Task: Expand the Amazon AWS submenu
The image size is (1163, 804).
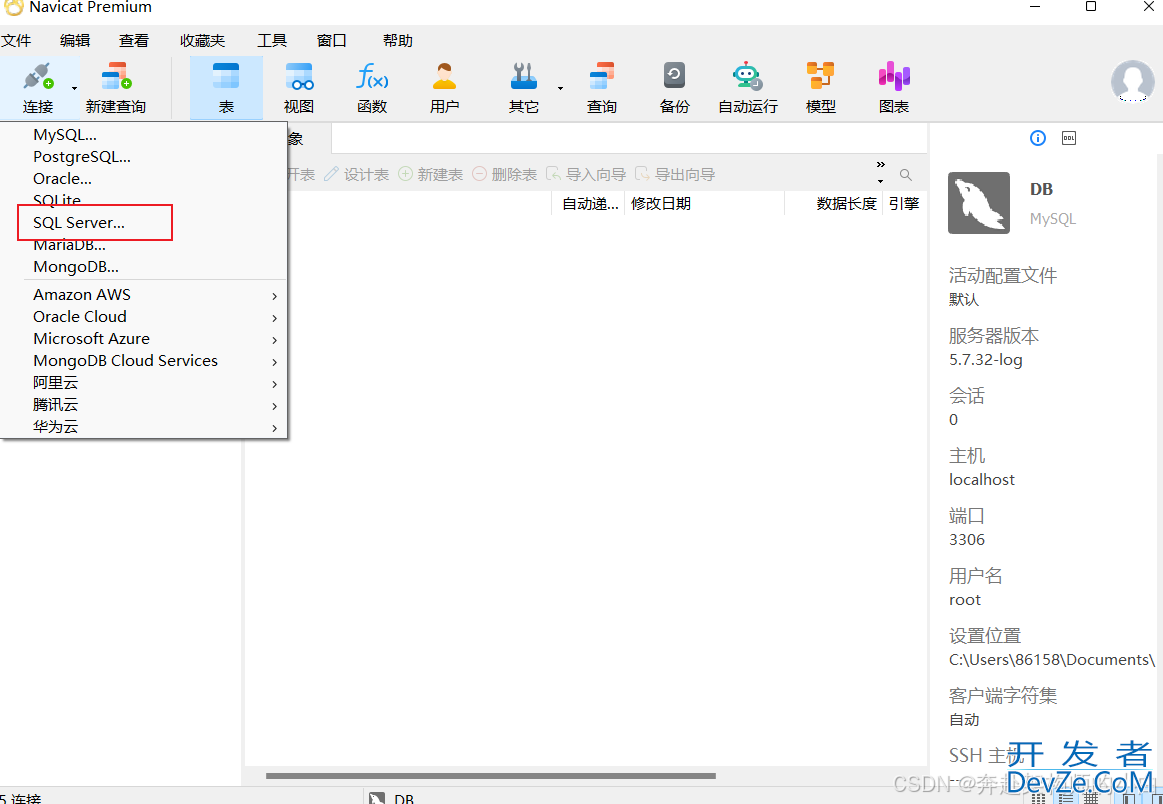Action: [145, 295]
